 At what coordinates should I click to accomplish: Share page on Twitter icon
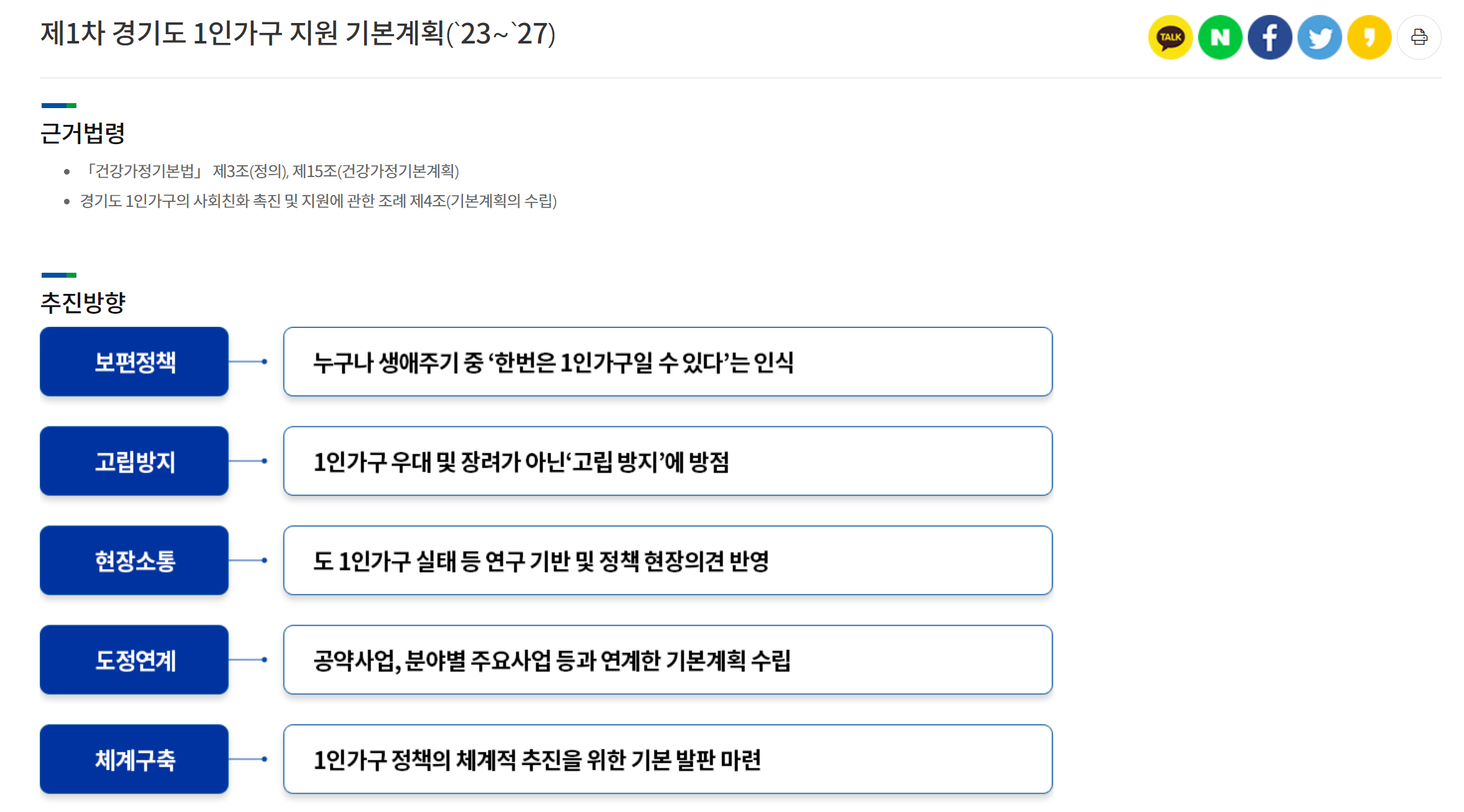(1319, 37)
